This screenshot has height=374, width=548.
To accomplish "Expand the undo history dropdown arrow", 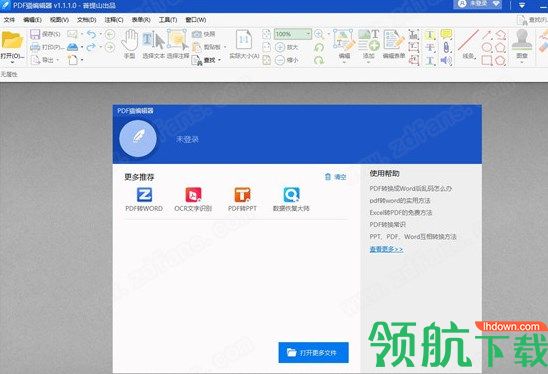I will [x=100, y=34].
